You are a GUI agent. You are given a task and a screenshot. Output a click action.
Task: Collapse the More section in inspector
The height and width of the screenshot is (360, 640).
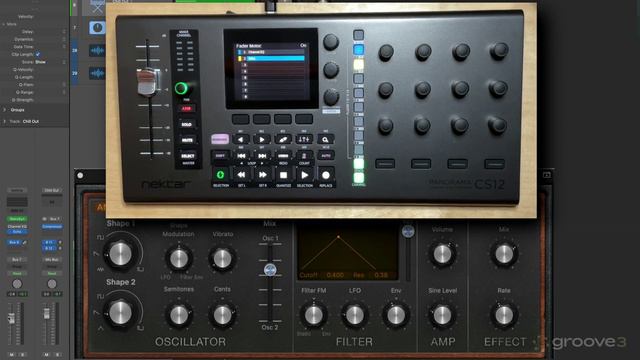coord(4,24)
